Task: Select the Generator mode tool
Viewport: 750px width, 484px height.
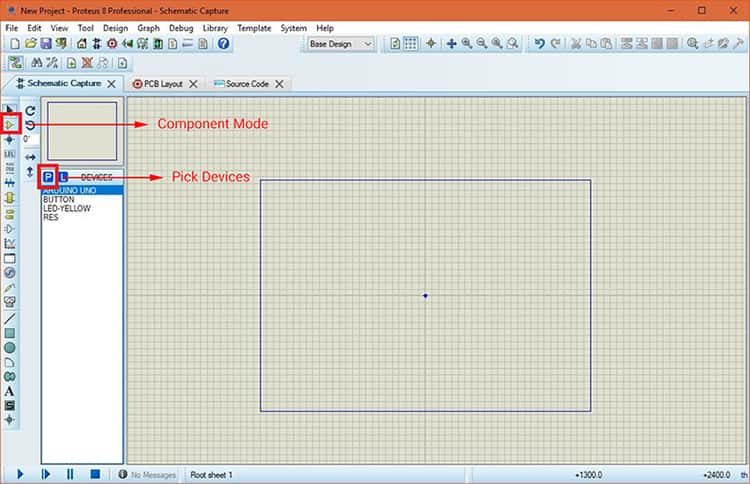Action: click(x=9, y=273)
